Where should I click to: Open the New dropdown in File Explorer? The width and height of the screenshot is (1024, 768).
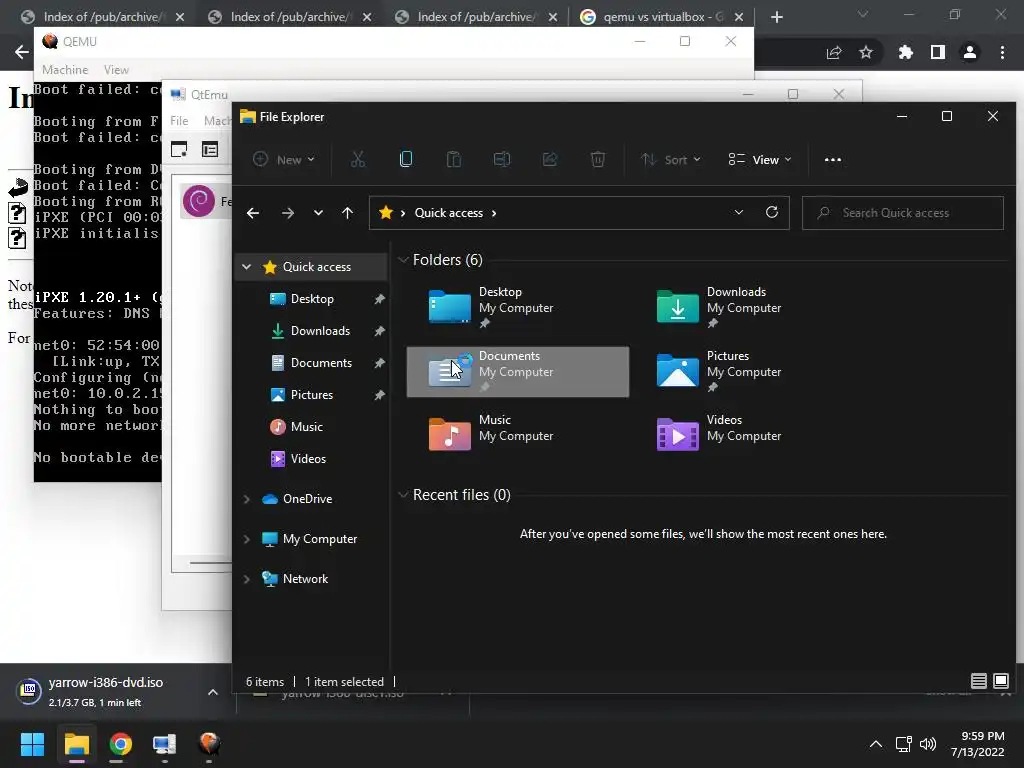click(284, 159)
